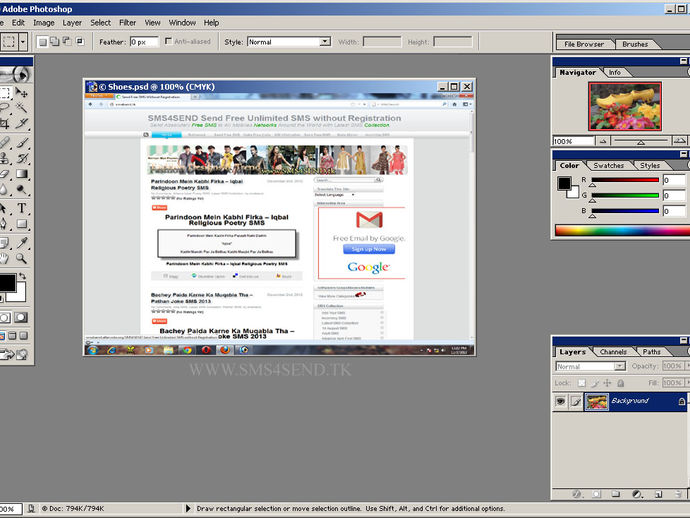Viewport: 690px width, 518px height.
Task: Toggle Anti-aliased checkbox
Action: (168, 41)
